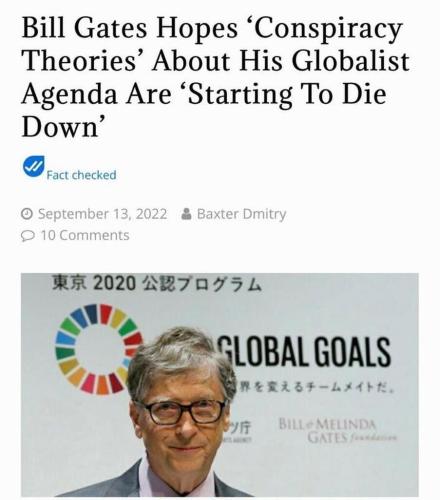440x500 pixels.
Task: Click the comment bubble icon
Action: coord(27,236)
